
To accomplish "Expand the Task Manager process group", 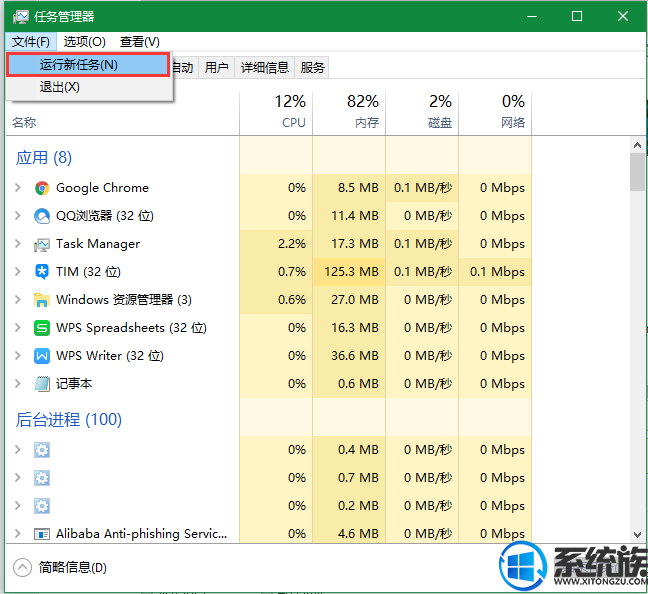I will 17,244.
